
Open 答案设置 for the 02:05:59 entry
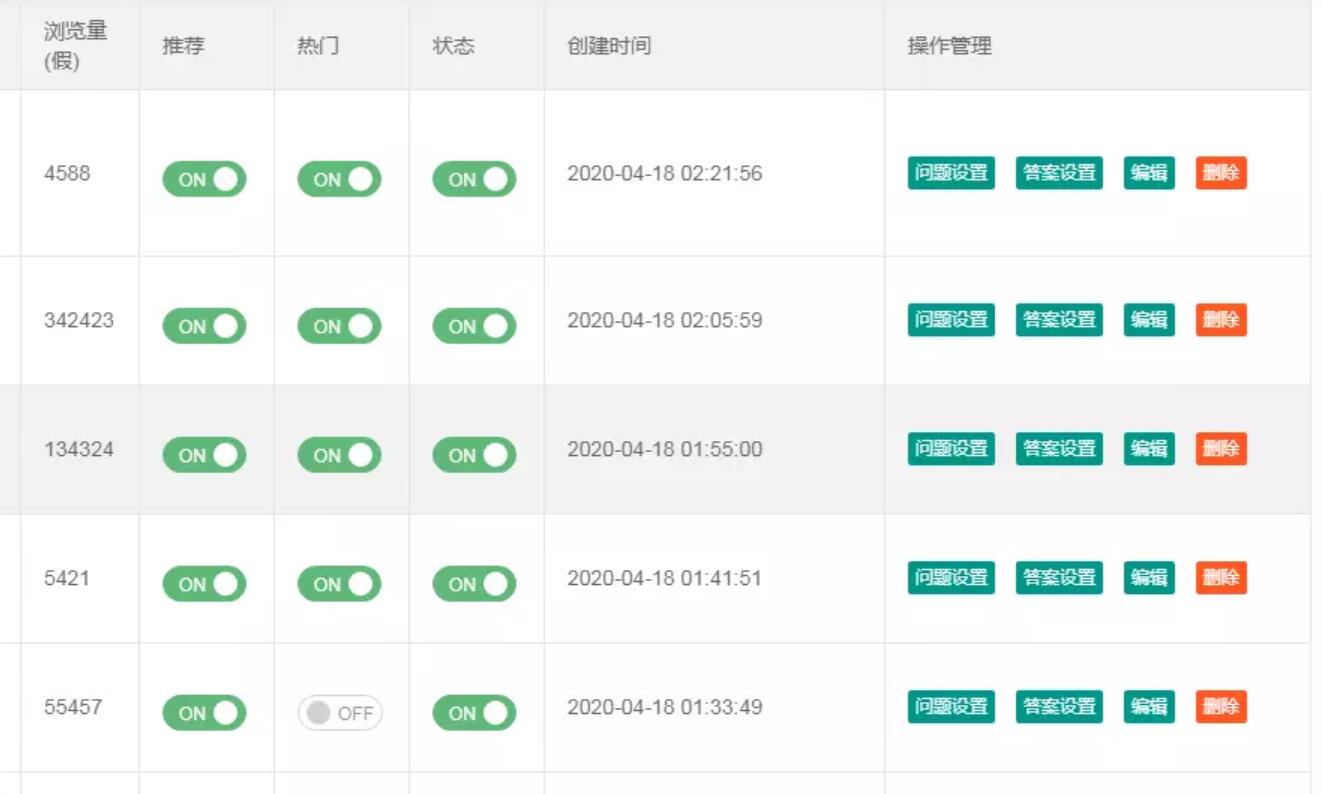pos(1059,320)
